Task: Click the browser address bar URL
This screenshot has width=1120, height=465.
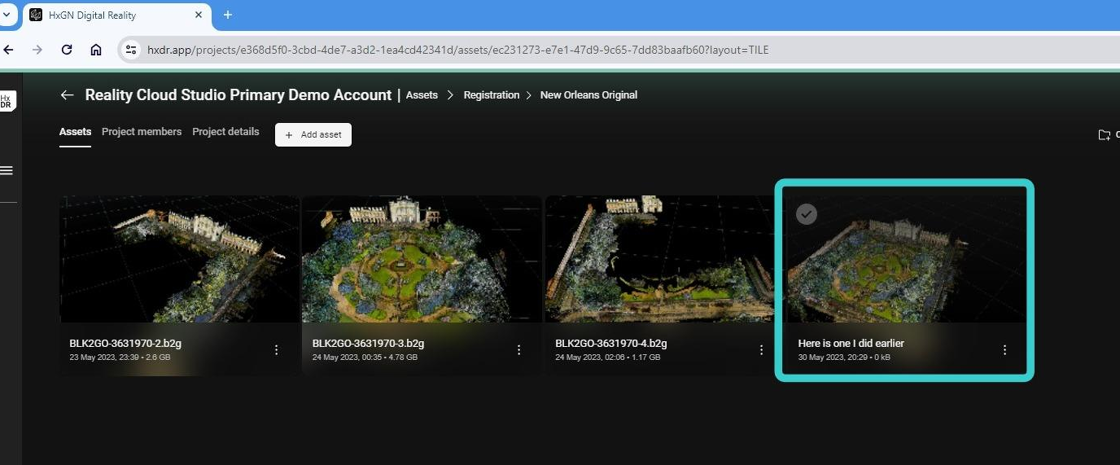Action: [x=457, y=50]
